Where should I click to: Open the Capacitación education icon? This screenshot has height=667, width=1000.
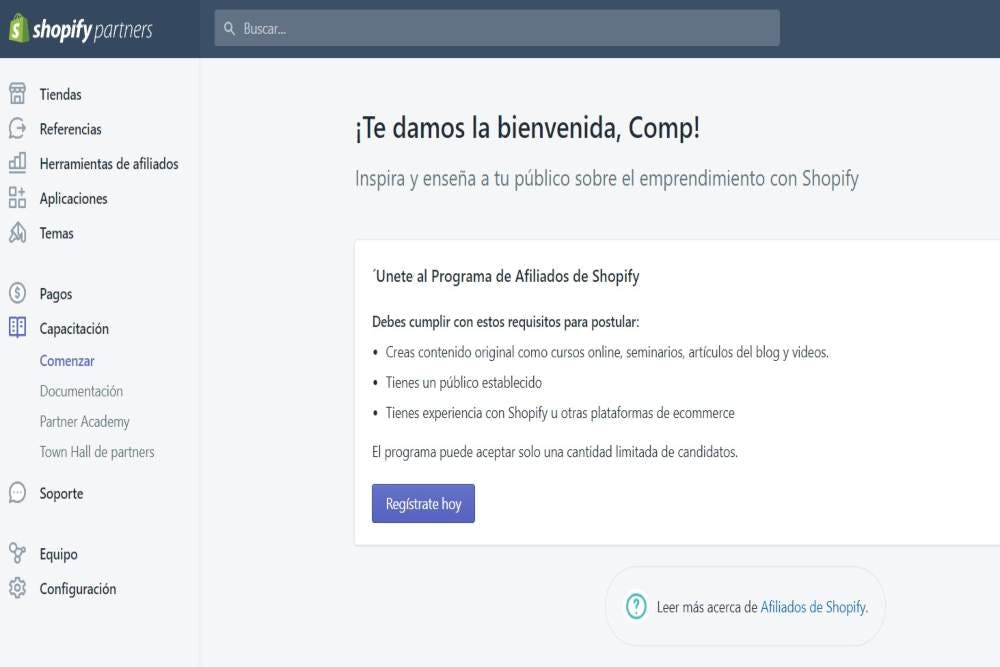point(17,328)
